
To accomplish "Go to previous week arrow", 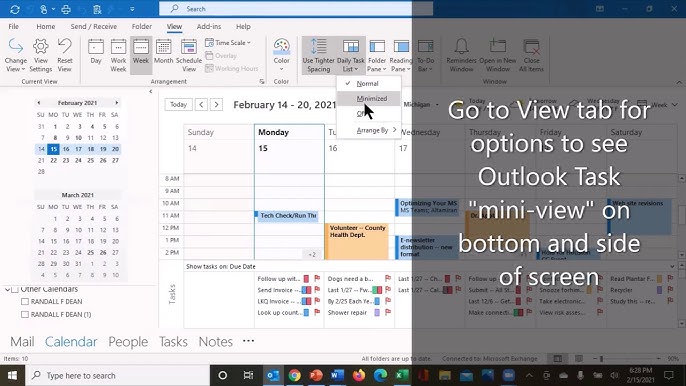I will pos(201,105).
